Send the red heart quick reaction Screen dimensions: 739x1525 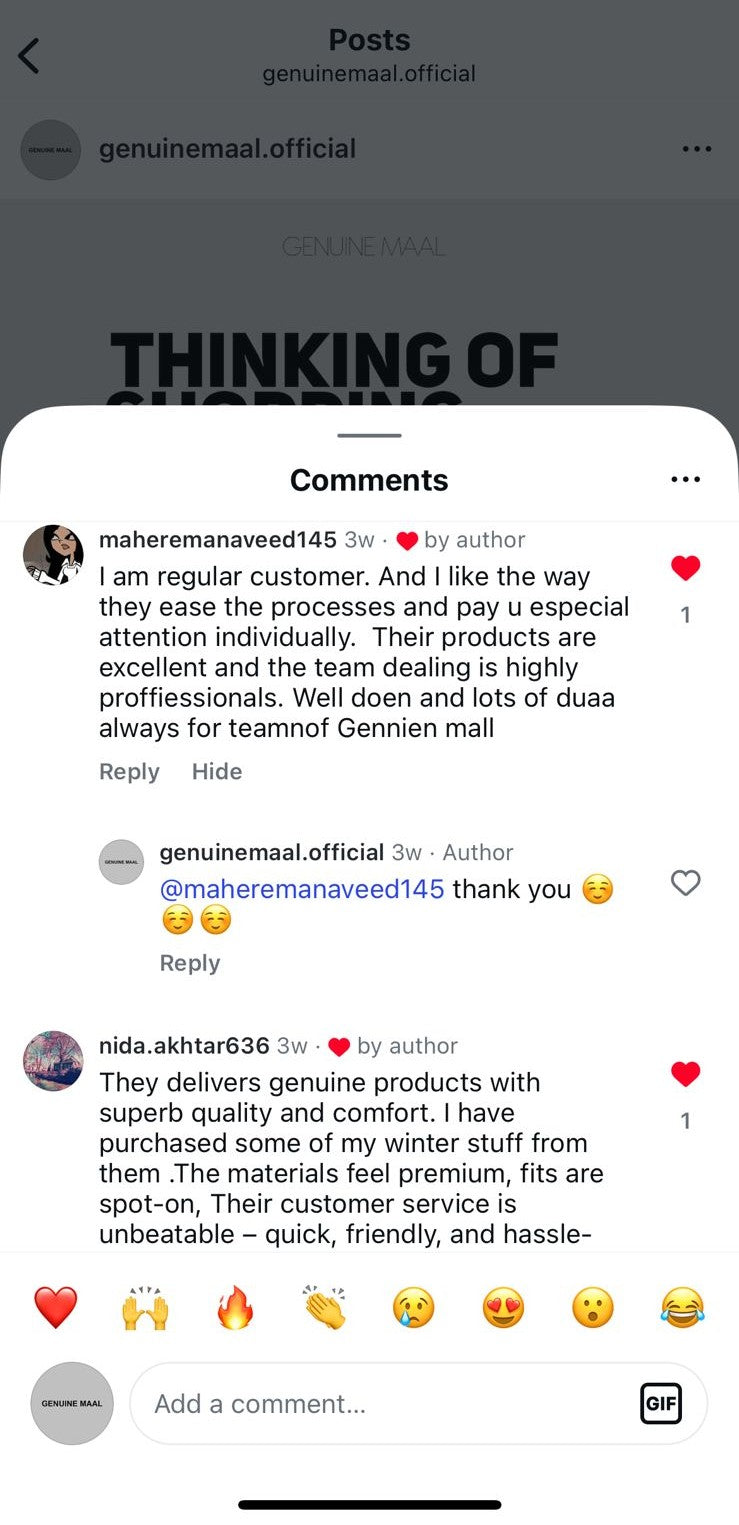click(55, 1307)
